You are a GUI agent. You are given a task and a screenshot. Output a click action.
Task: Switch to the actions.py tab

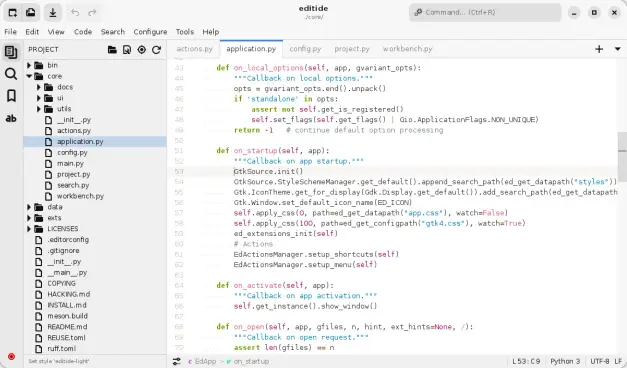point(194,49)
